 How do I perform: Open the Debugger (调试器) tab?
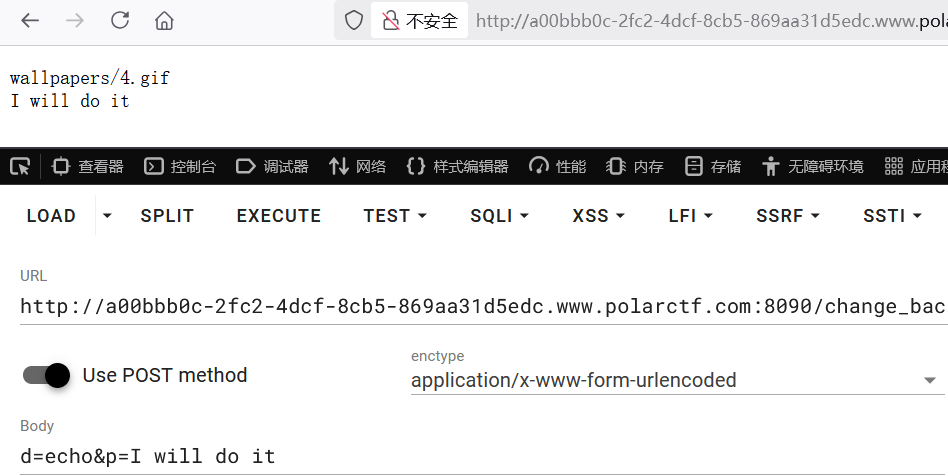pyautogui.click(x=272, y=166)
